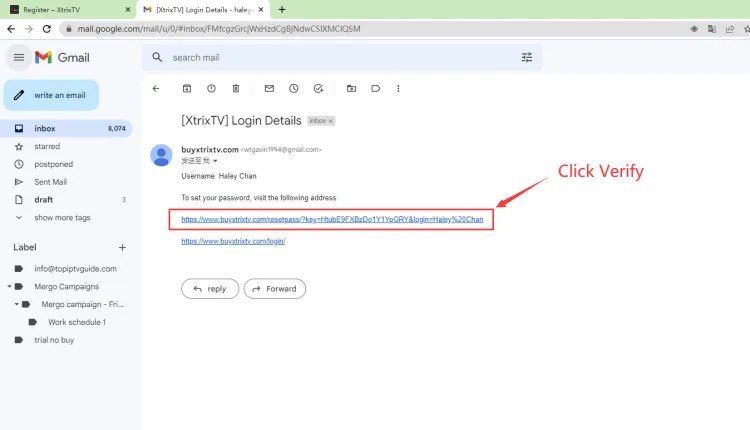Open the Gmail main menu hamburger icon
Viewport: 750px width, 430px height.
(19, 57)
